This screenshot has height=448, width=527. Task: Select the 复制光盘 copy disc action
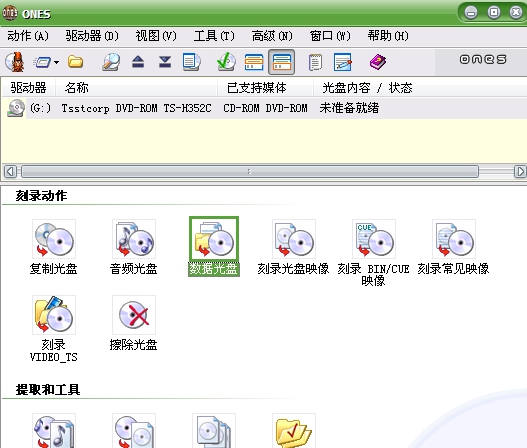(x=54, y=247)
